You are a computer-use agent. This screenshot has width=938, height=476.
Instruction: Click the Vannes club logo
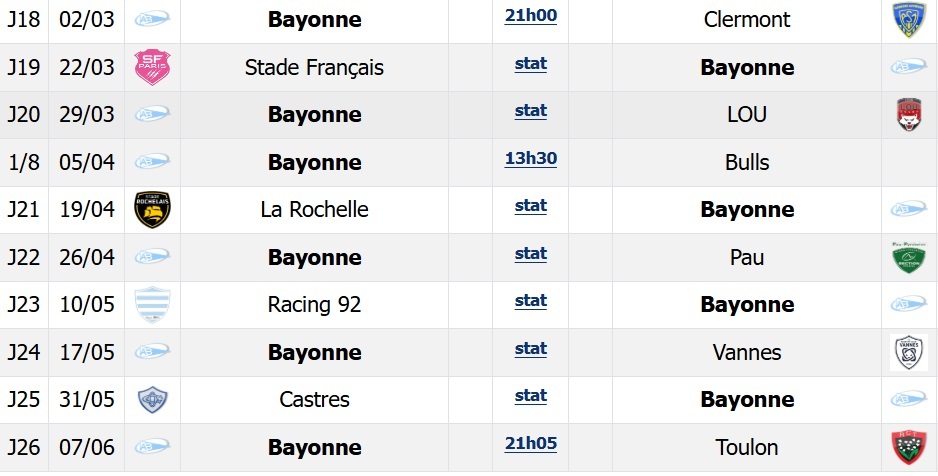click(x=909, y=352)
